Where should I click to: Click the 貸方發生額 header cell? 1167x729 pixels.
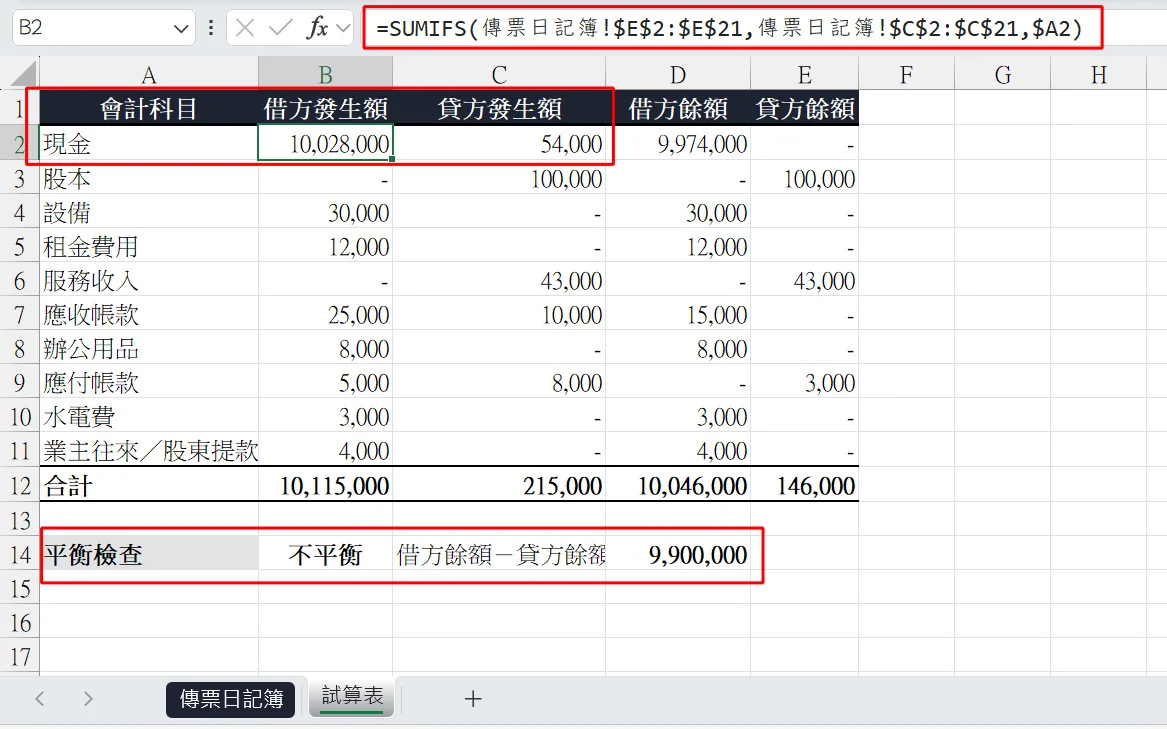(x=499, y=109)
